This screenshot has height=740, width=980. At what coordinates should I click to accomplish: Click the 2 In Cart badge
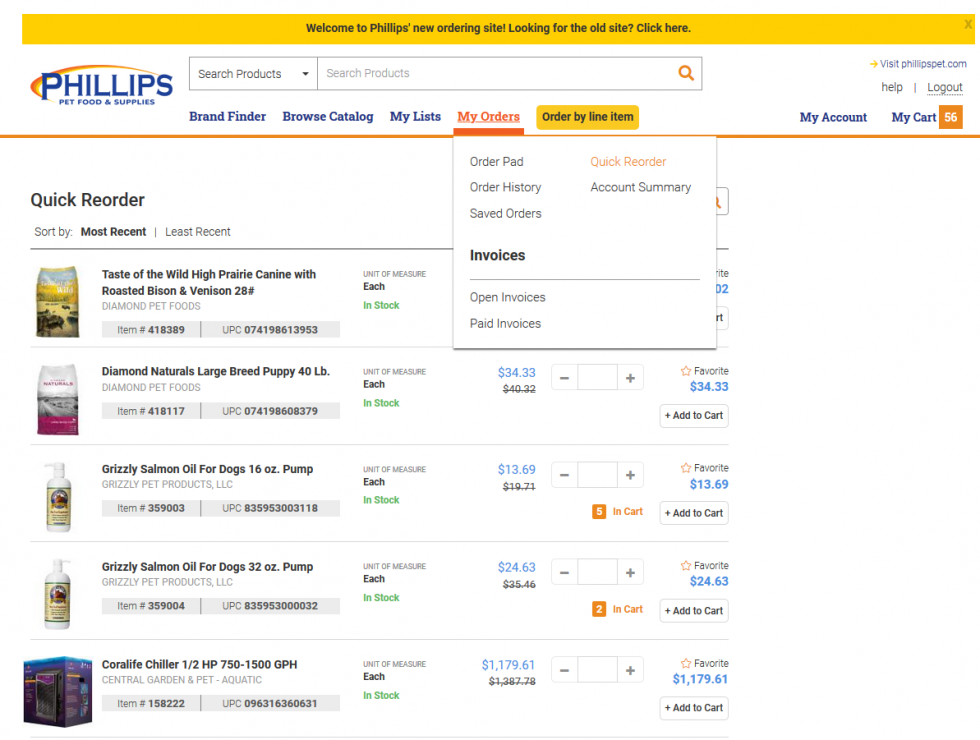pos(617,609)
